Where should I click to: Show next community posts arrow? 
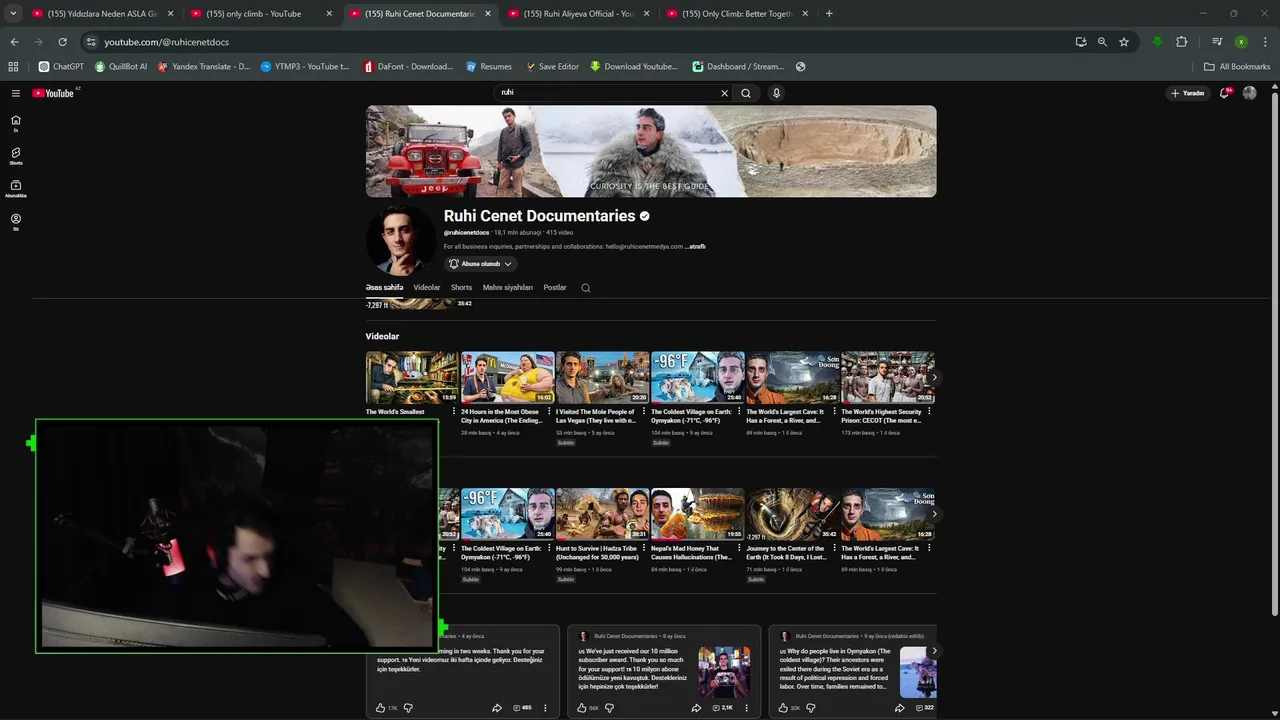coord(934,651)
